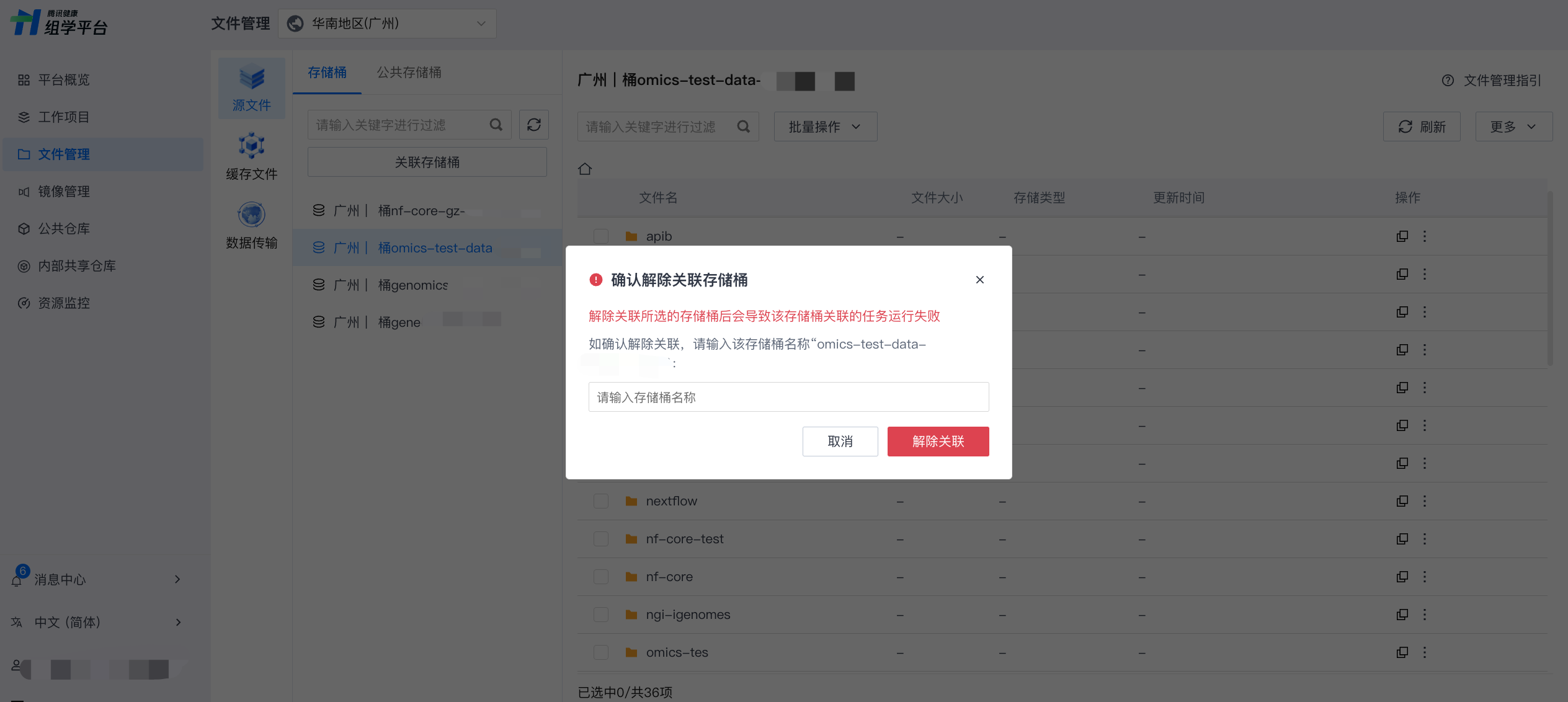Select the nextflow folder checkbox
The width and height of the screenshot is (1568, 702).
coord(600,501)
